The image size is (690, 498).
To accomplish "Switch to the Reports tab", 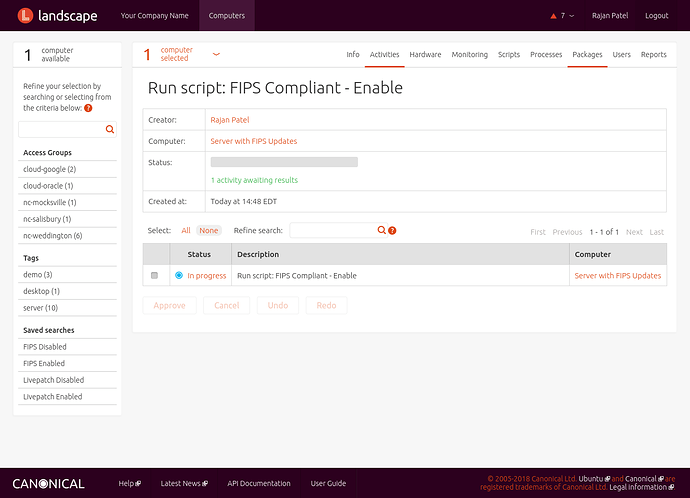I will pos(653,55).
